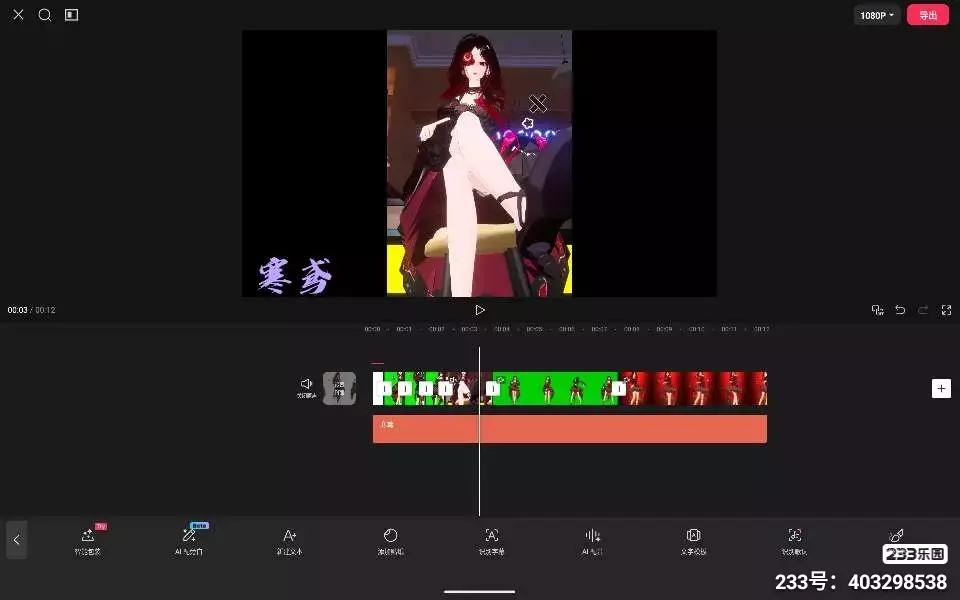Viewport: 960px width, 600px height.
Task: Add a new clip with the plus button
Action: [941, 388]
